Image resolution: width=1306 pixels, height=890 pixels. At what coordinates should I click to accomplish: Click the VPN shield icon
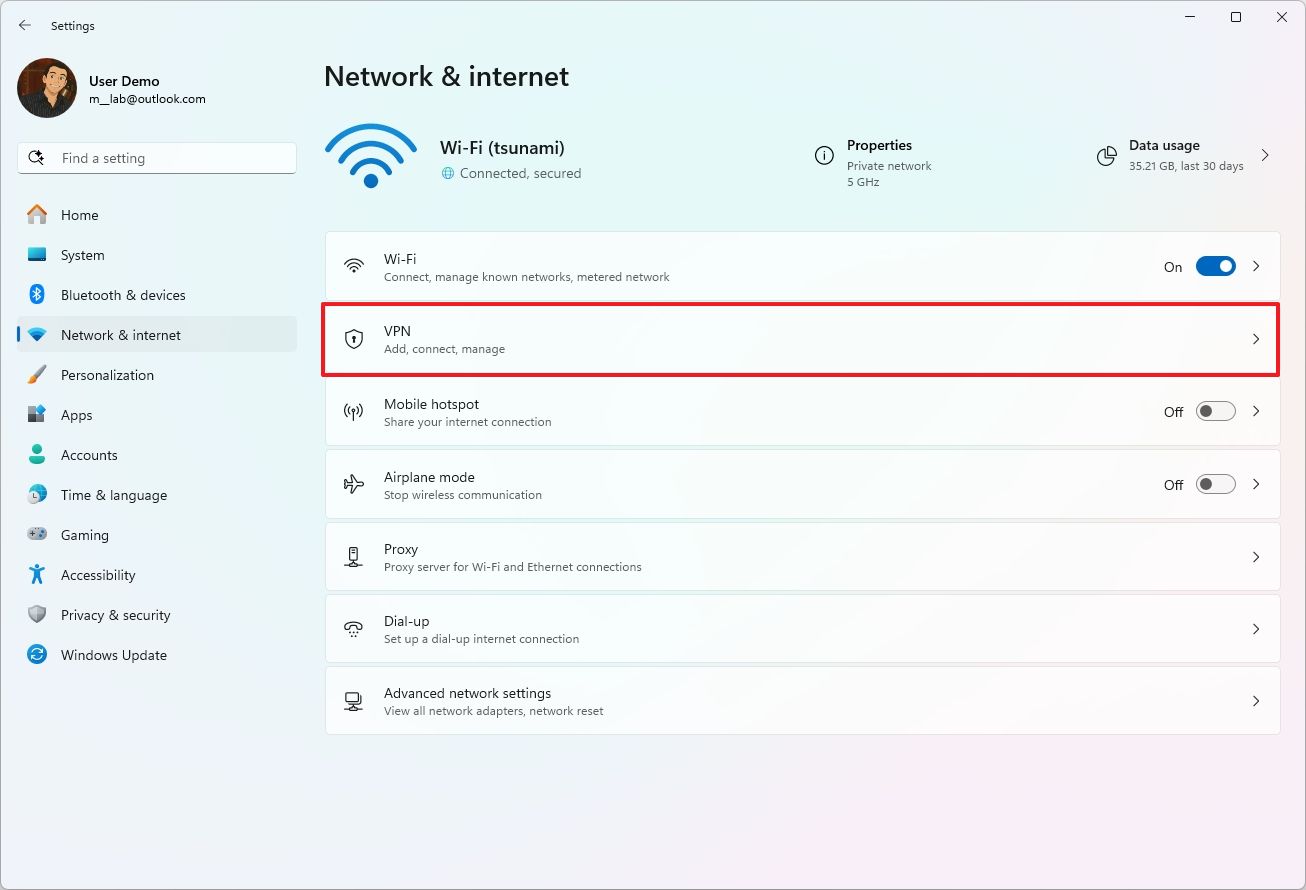(x=353, y=339)
